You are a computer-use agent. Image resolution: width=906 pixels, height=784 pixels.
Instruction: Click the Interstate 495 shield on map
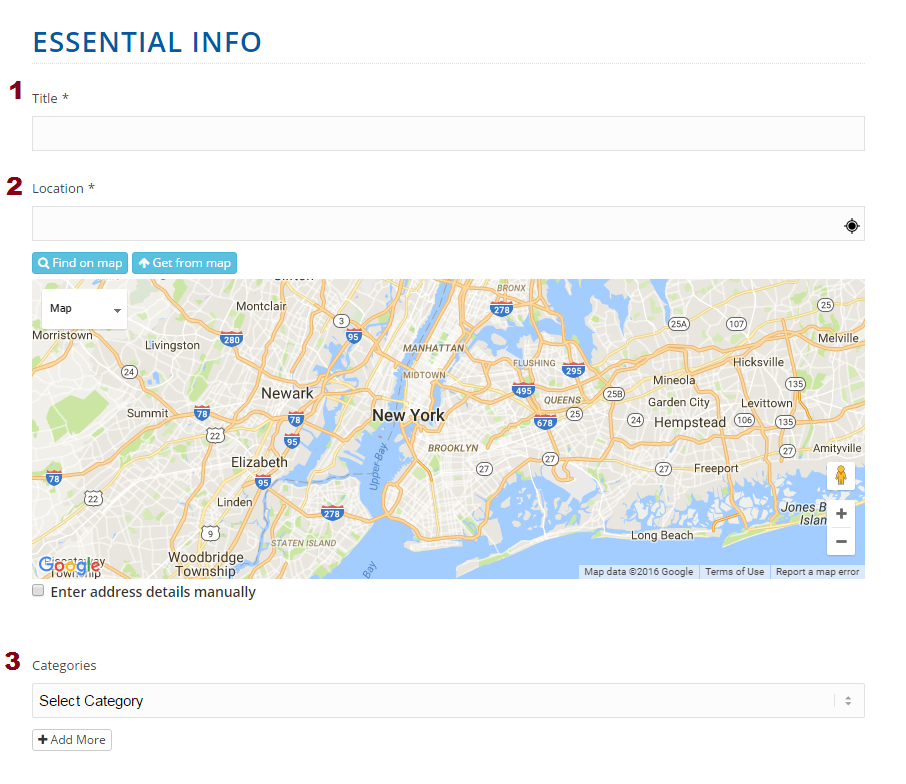523,391
